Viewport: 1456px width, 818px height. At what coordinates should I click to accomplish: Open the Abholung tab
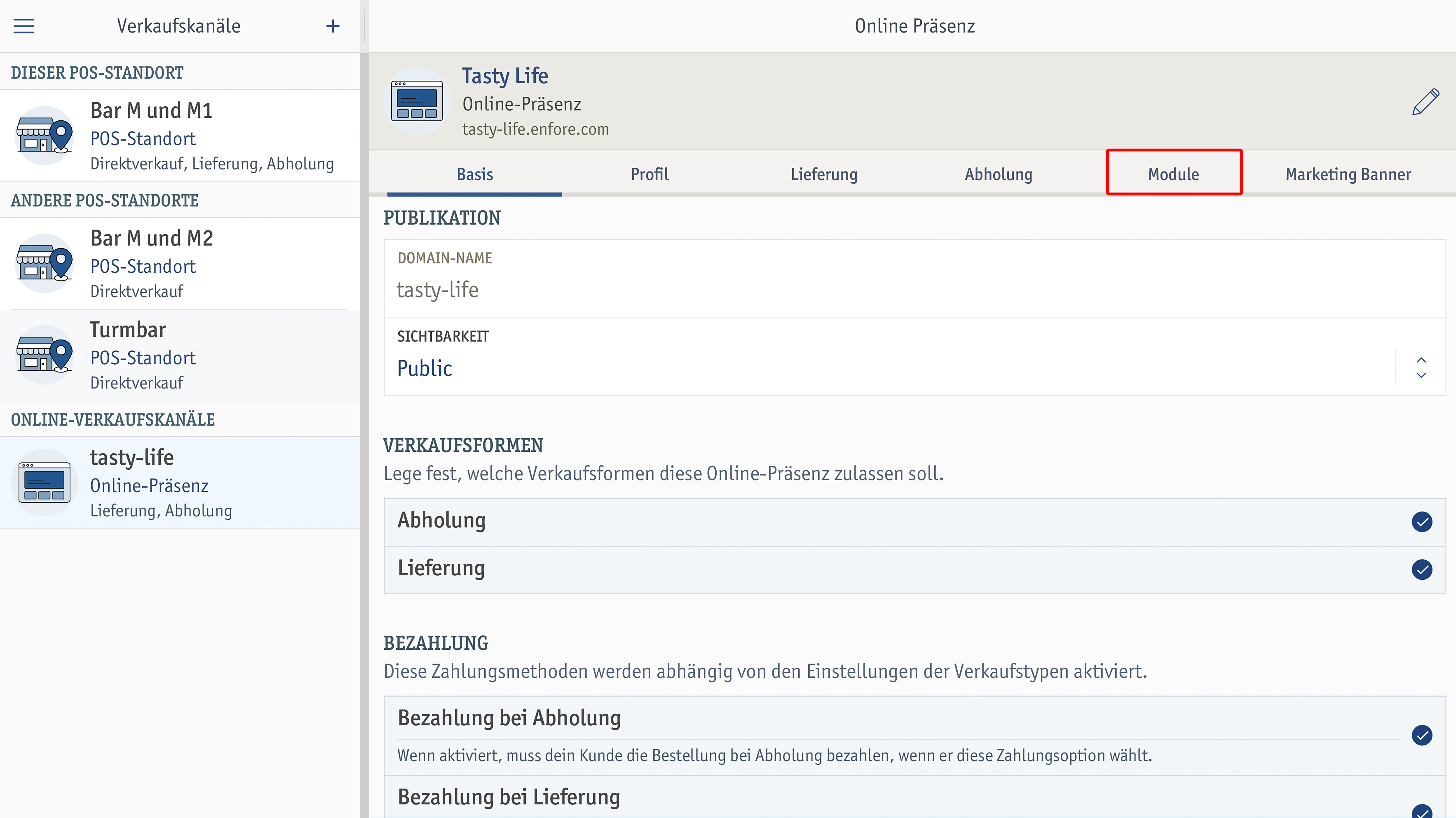click(x=999, y=174)
